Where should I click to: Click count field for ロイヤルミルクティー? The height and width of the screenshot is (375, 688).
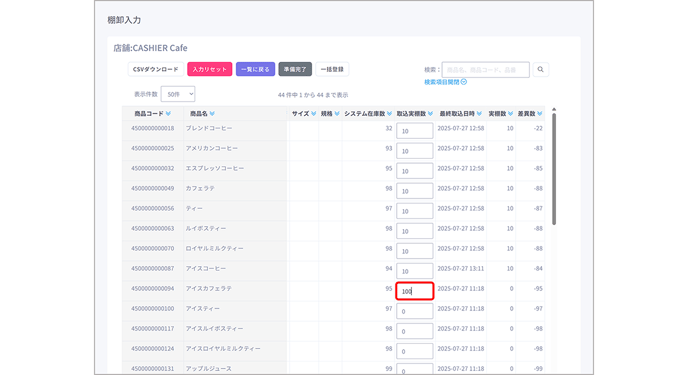(415, 251)
